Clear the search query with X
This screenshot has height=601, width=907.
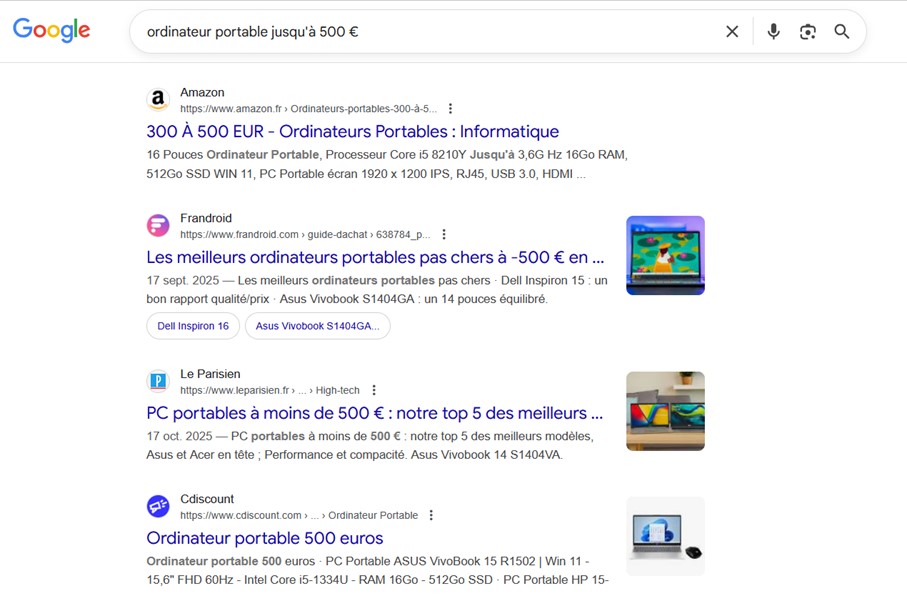(732, 32)
